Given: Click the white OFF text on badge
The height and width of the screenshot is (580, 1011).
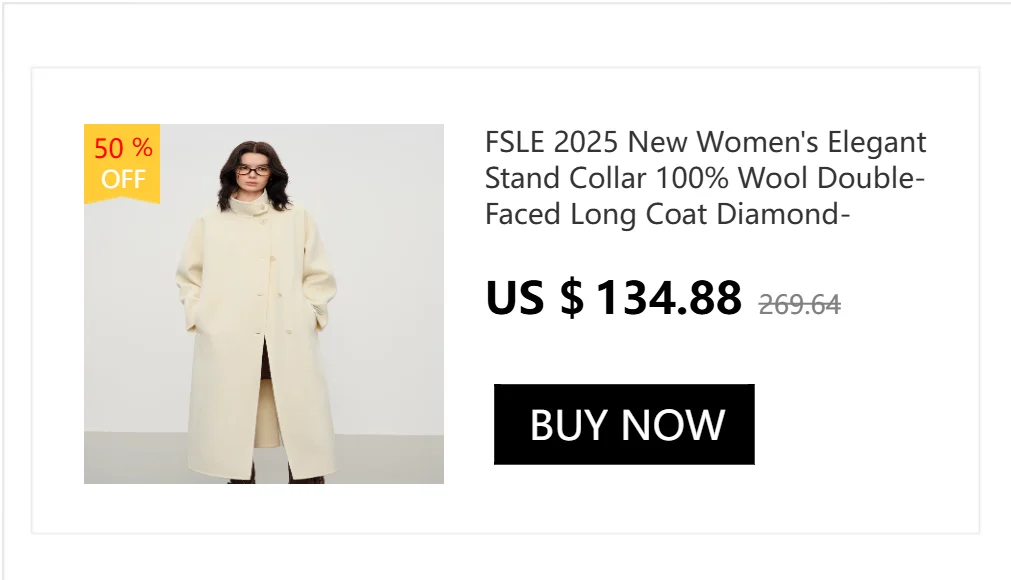Looking at the screenshot, I should click(123, 179).
